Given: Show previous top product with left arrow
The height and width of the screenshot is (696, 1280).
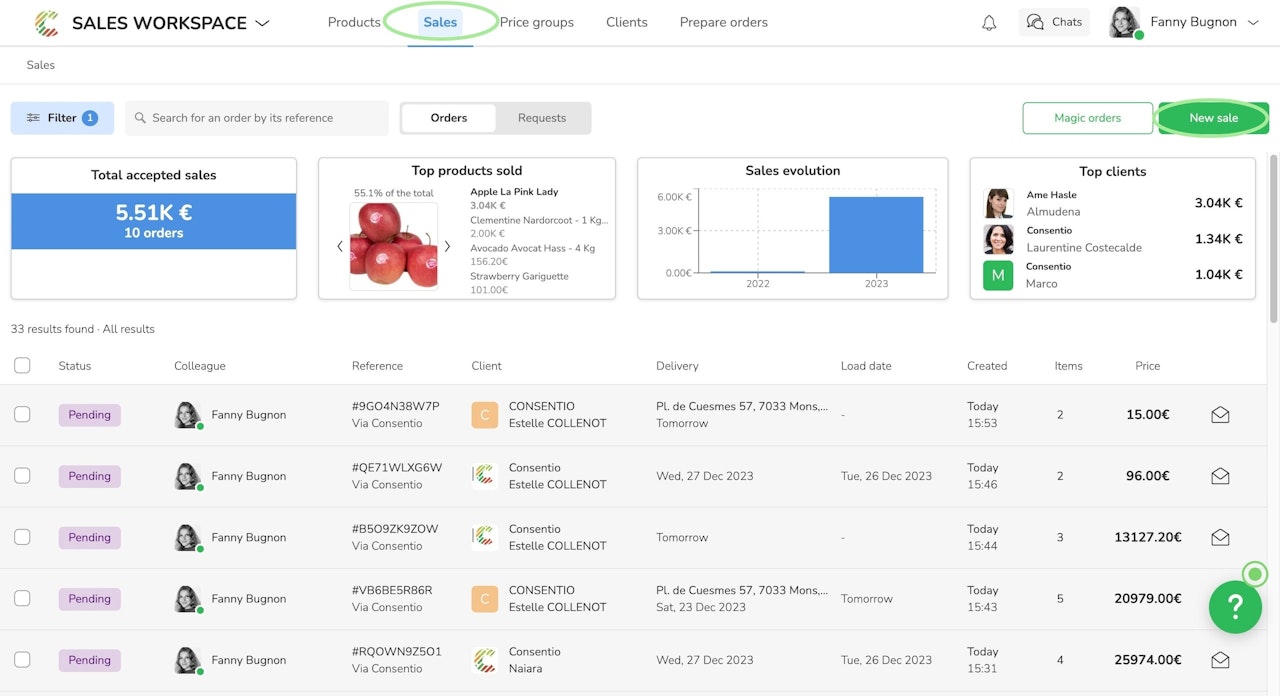Looking at the screenshot, I should point(339,246).
